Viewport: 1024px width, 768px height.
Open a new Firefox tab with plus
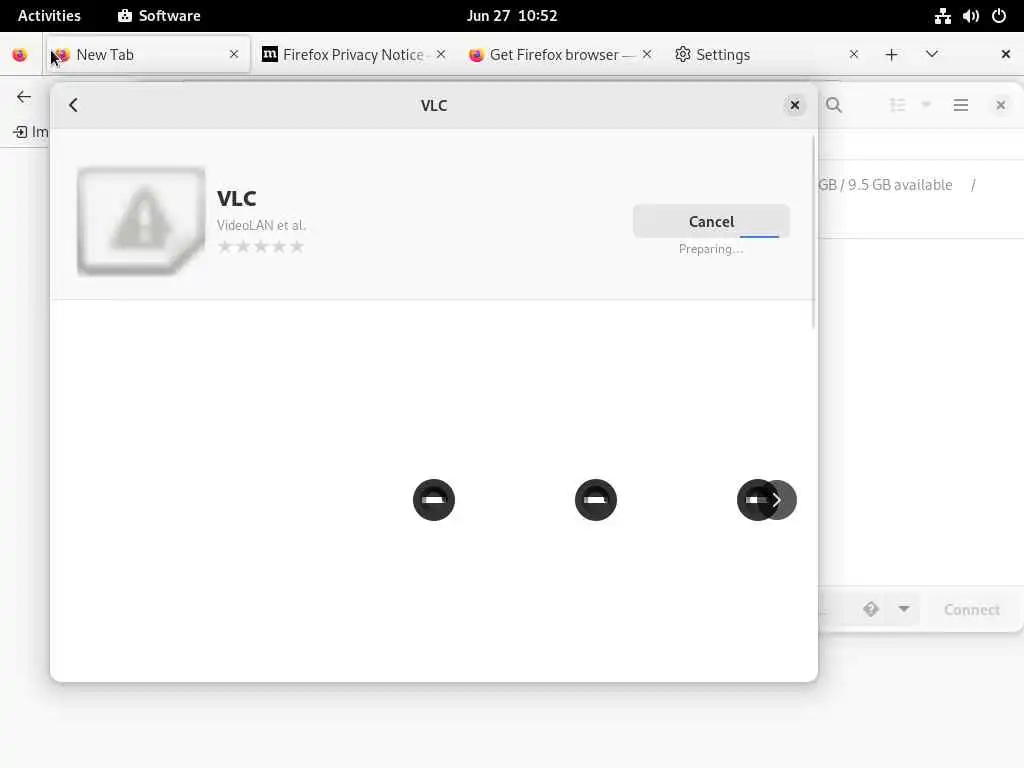coord(891,55)
